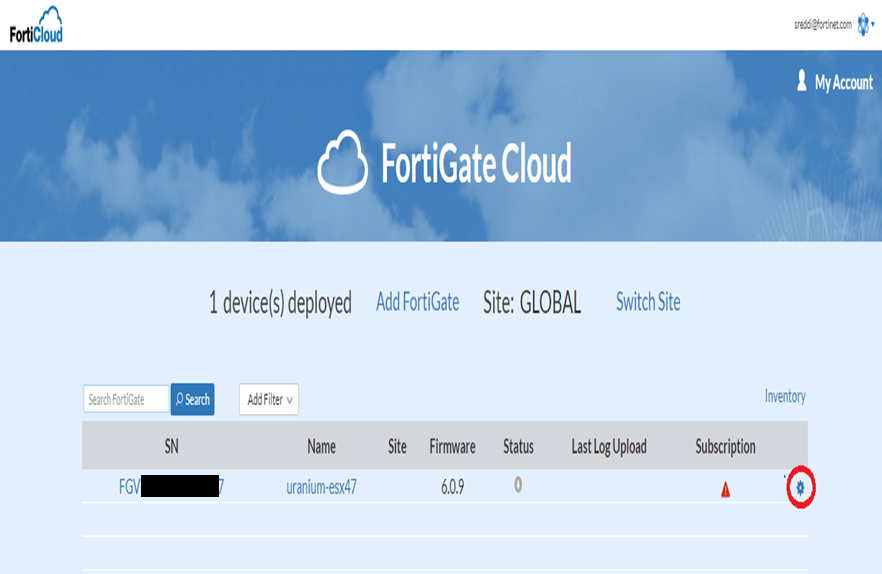Click the Name column header

tap(321, 447)
